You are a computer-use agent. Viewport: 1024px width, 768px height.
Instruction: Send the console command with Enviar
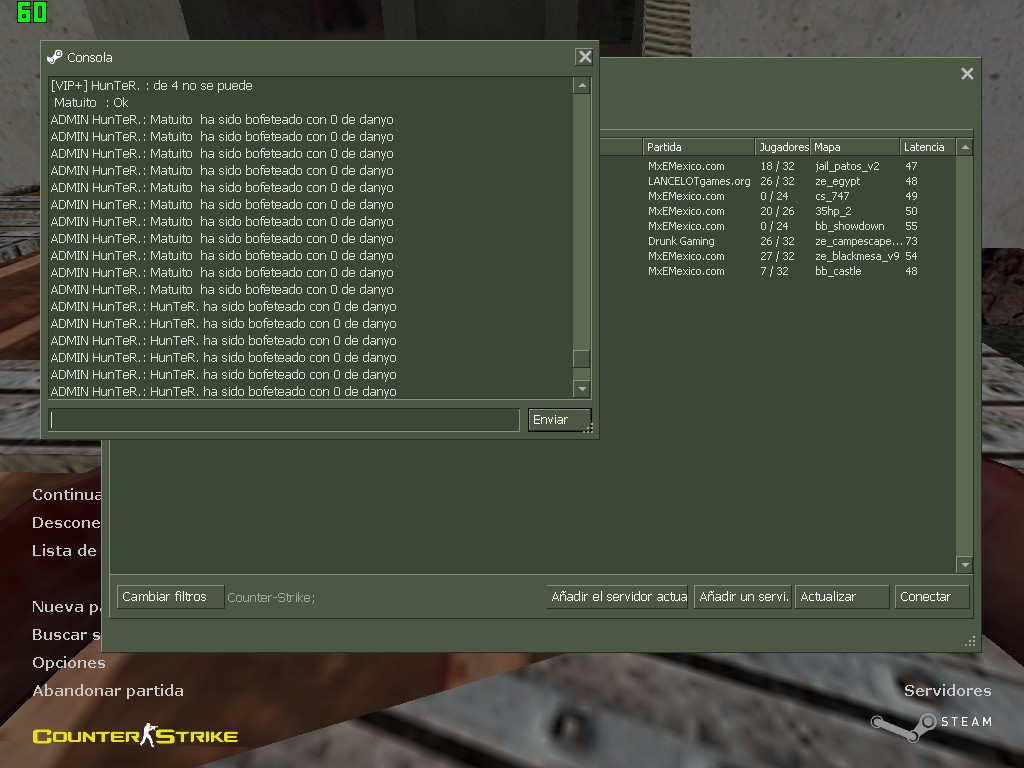559,420
